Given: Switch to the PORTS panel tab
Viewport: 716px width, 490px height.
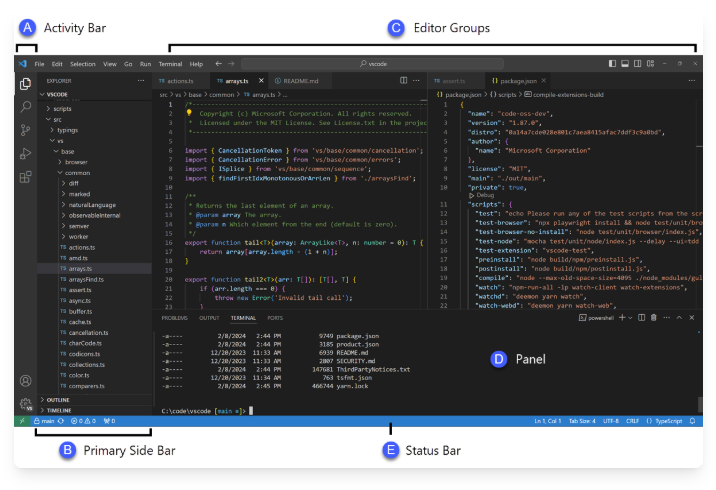Looking at the screenshot, I should (275, 318).
